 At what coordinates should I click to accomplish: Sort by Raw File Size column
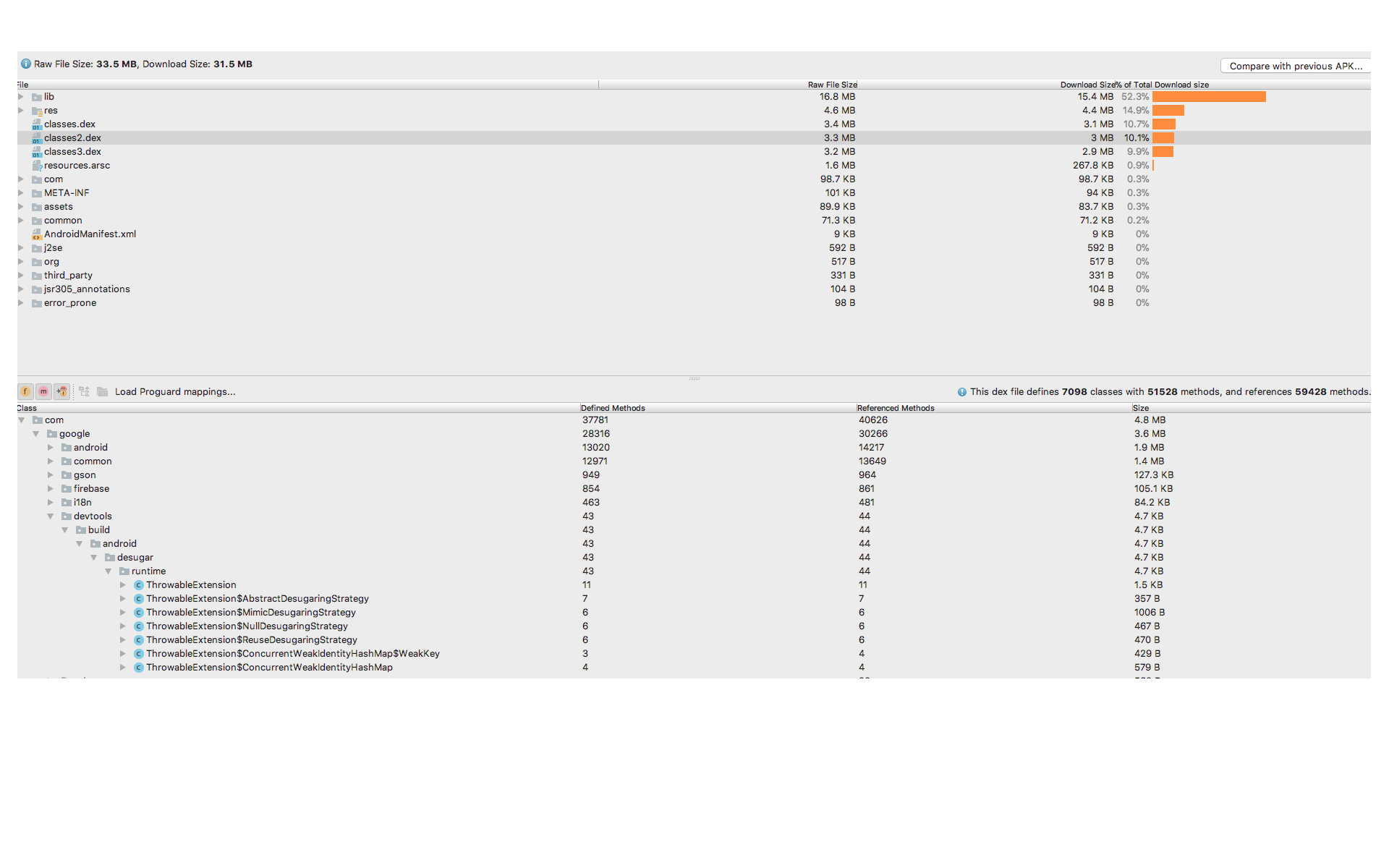click(832, 85)
